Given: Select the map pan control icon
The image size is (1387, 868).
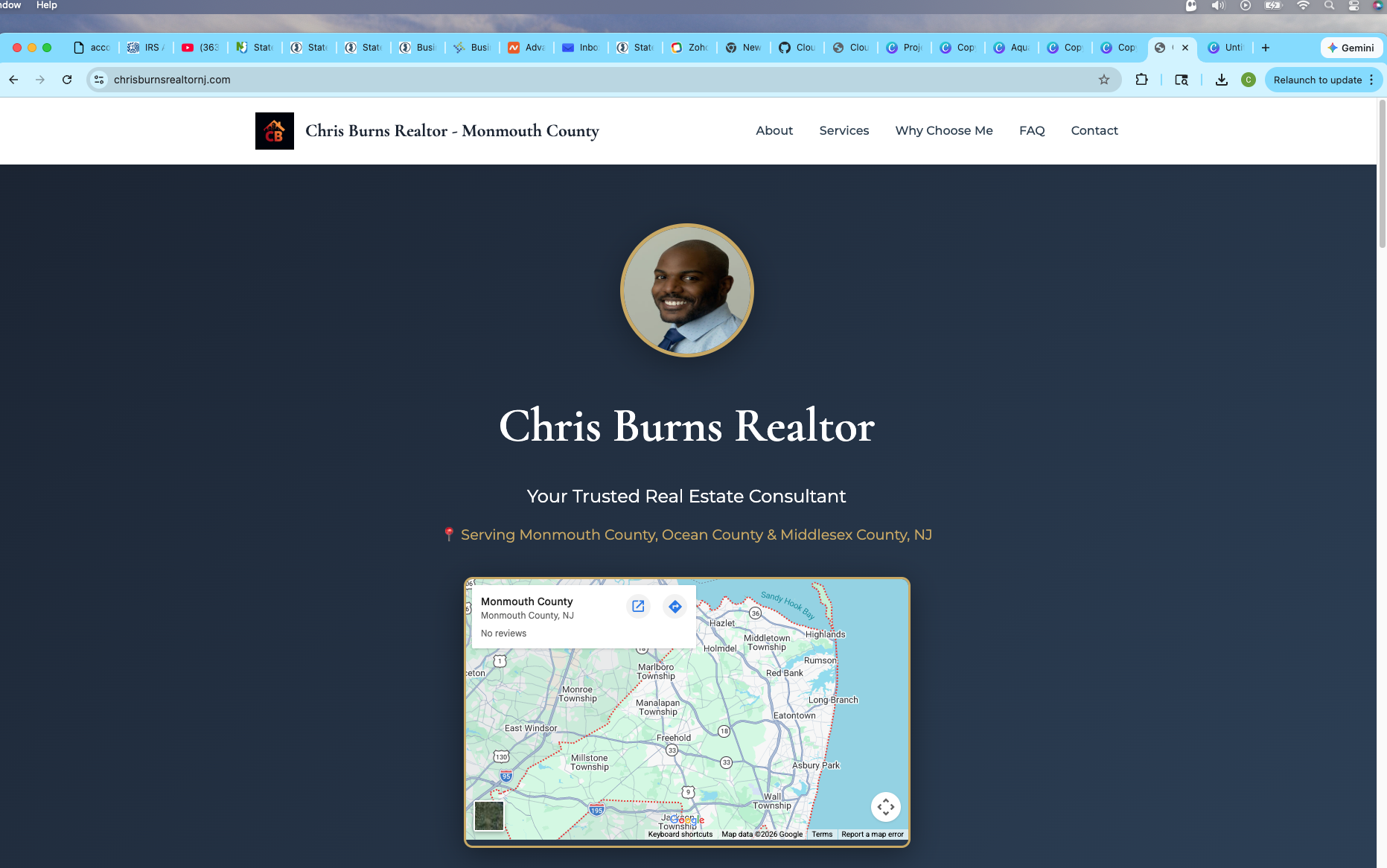Looking at the screenshot, I should (886, 806).
